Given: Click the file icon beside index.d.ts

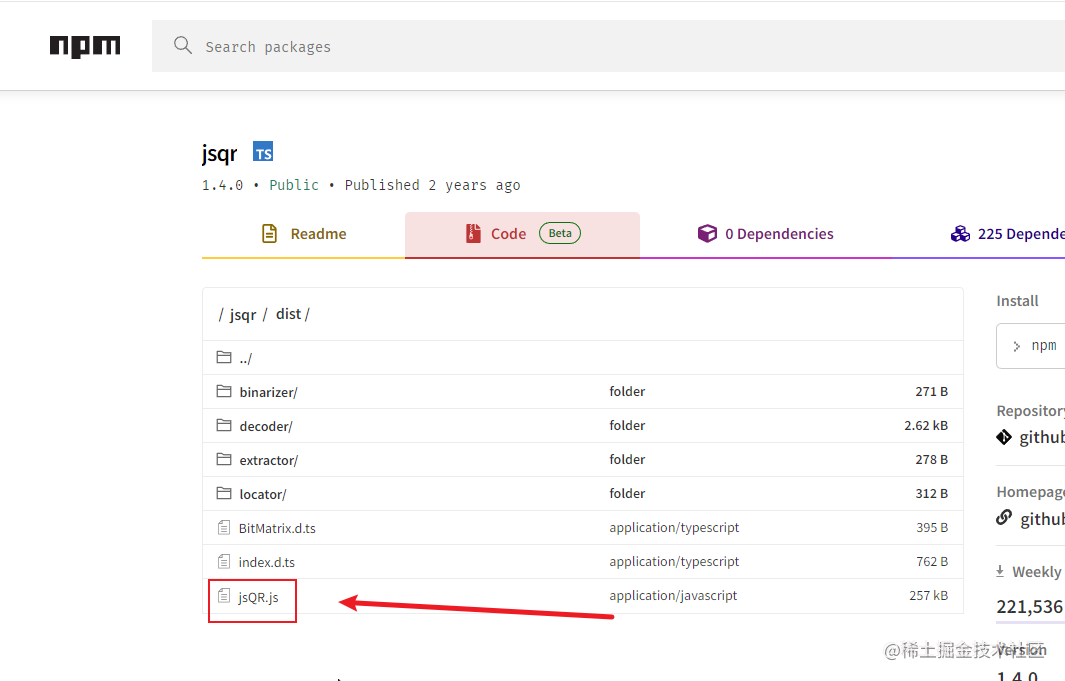Looking at the screenshot, I should coord(223,562).
